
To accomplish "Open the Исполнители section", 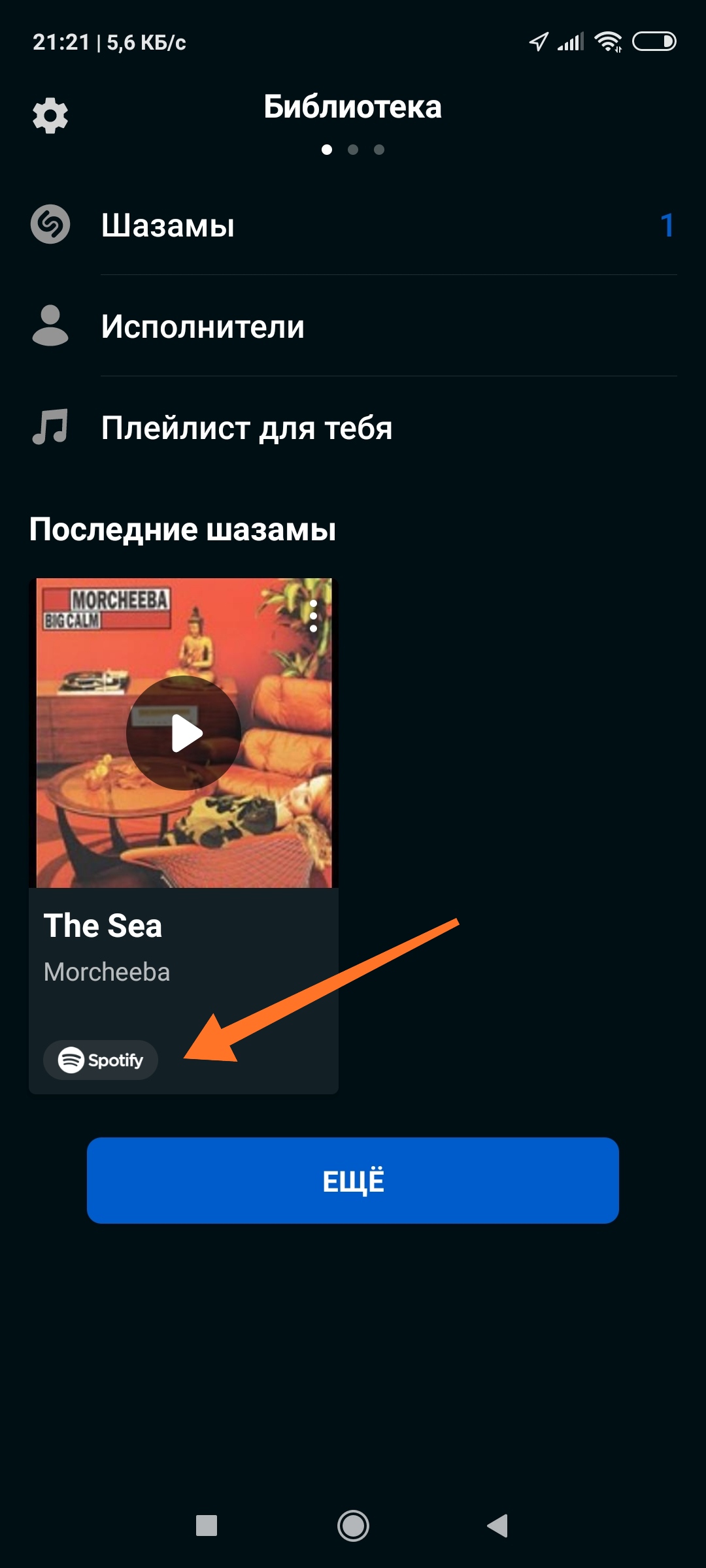I will coord(353,326).
